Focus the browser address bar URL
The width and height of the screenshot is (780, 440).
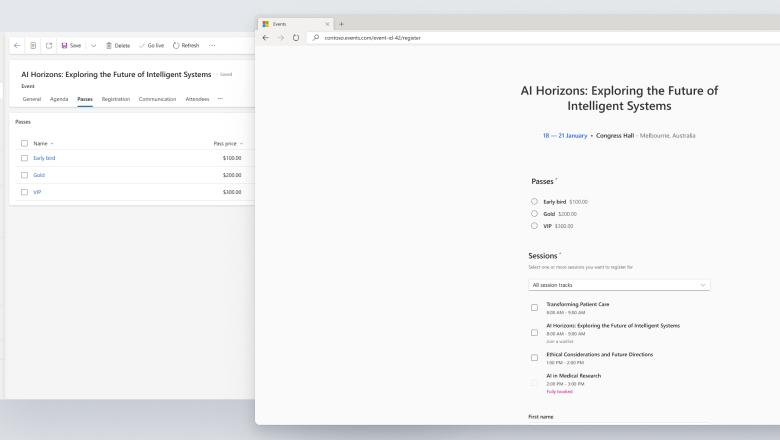[x=373, y=38]
